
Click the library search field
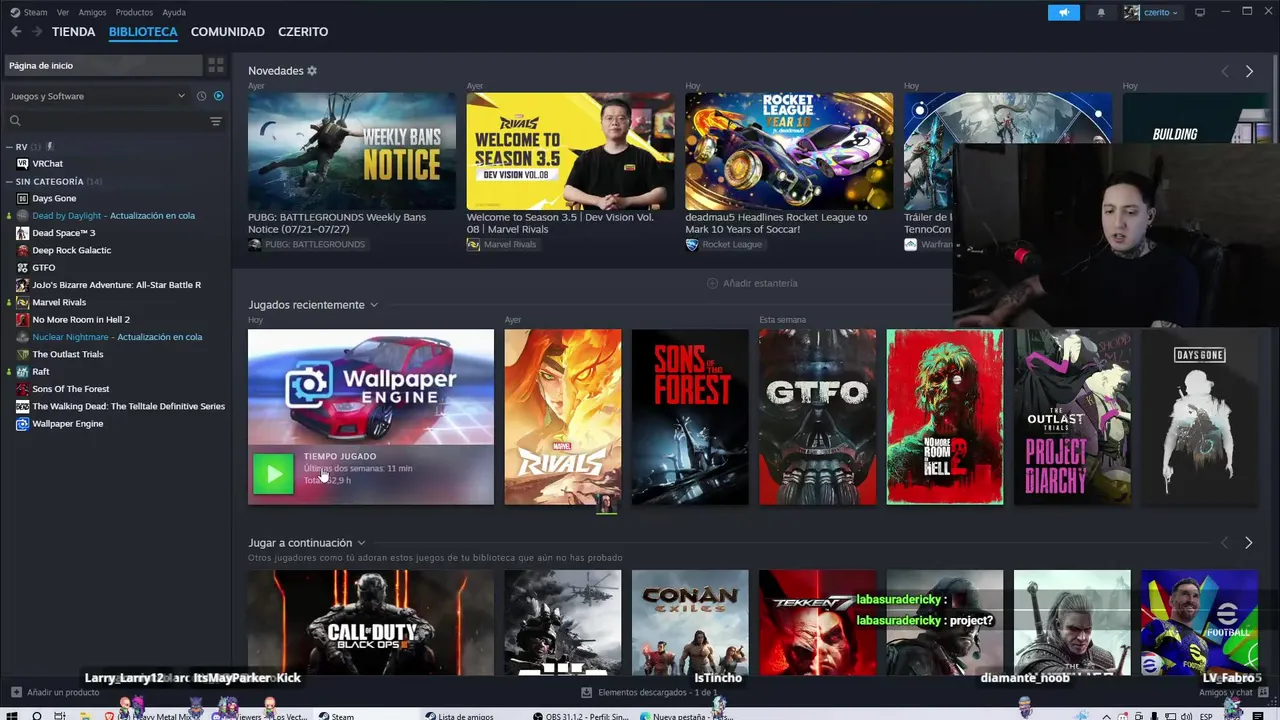(114, 121)
